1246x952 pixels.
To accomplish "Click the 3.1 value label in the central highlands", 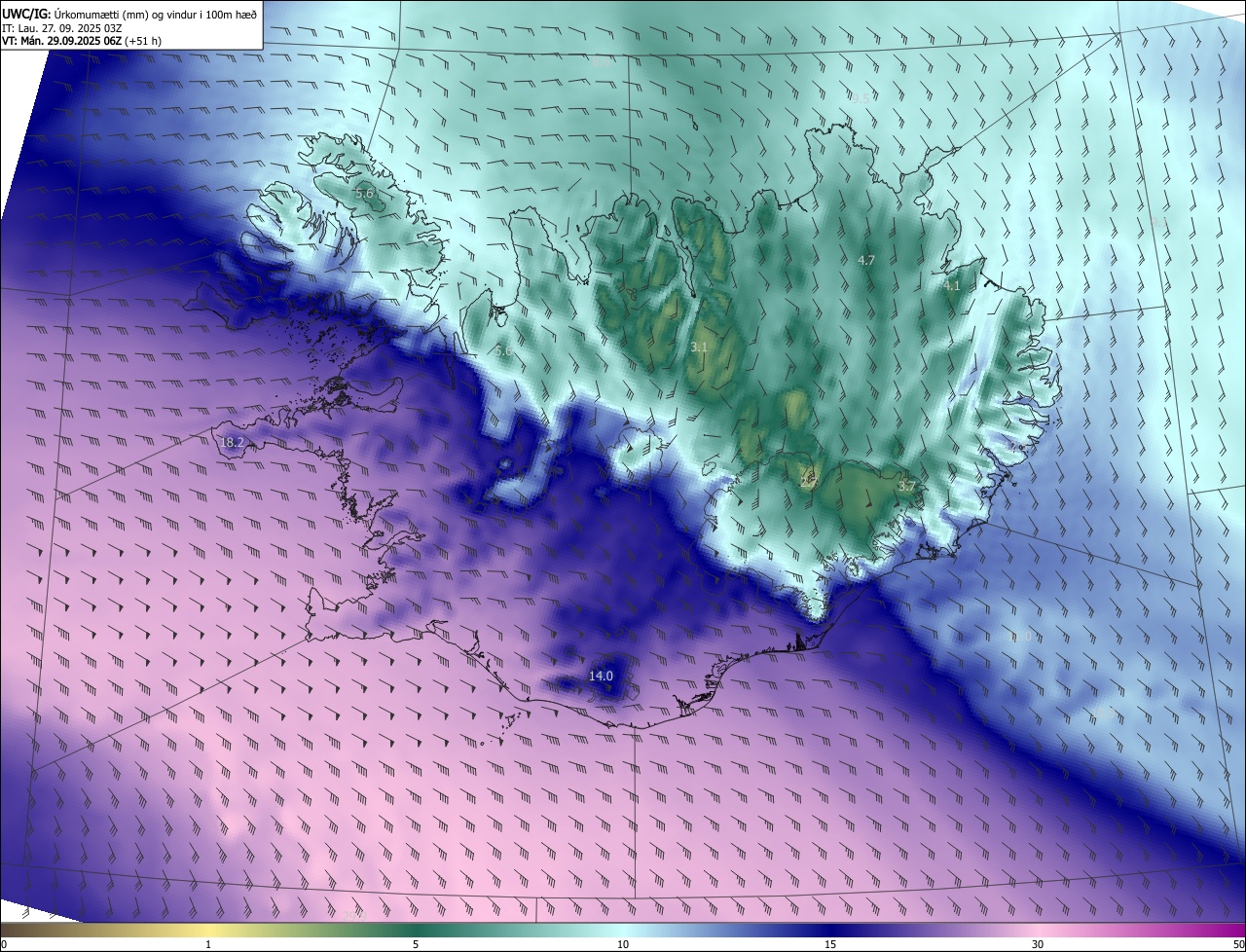I will pyautogui.click(x=699, y=347).
